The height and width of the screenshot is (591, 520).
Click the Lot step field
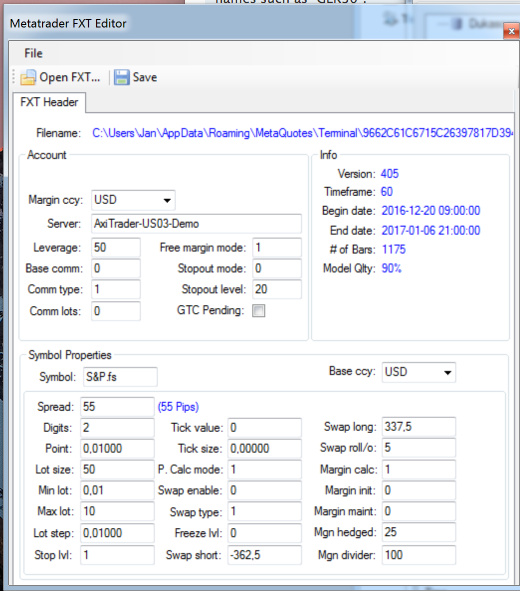pyautogui.click(x=117, y=533)
